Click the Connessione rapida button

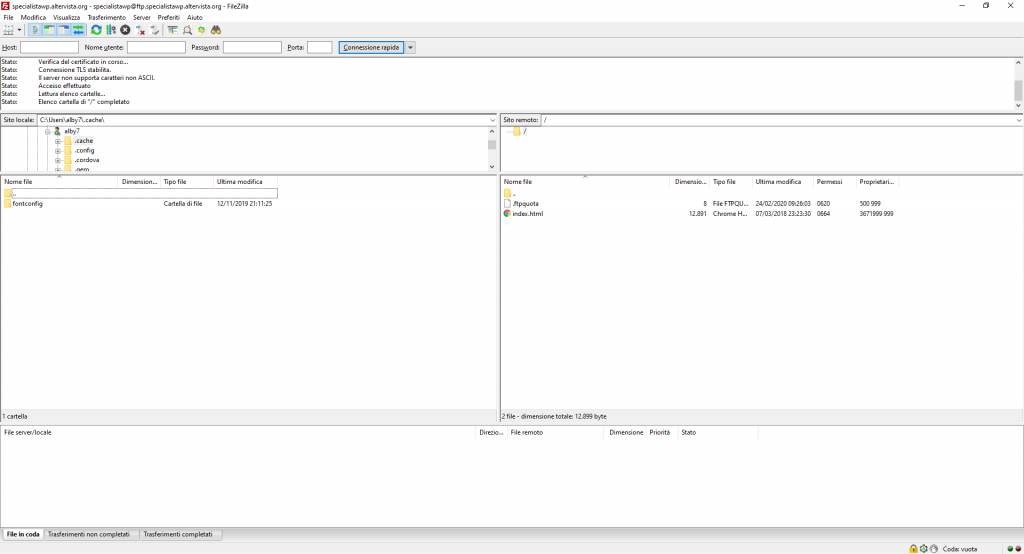tap(371, 47)
